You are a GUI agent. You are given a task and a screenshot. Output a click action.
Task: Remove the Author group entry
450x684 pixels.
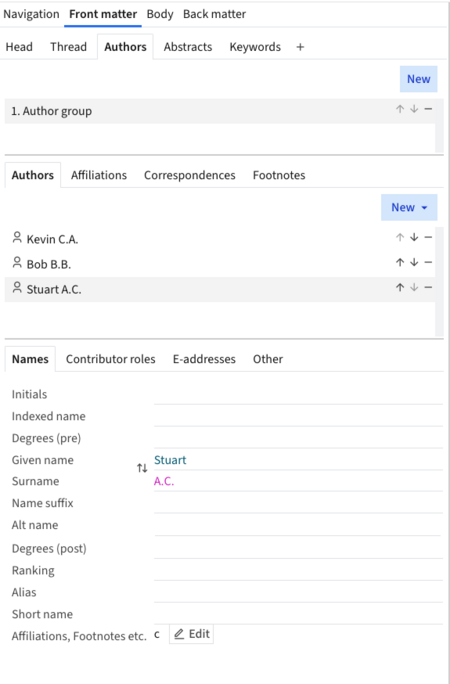(428, 109)
